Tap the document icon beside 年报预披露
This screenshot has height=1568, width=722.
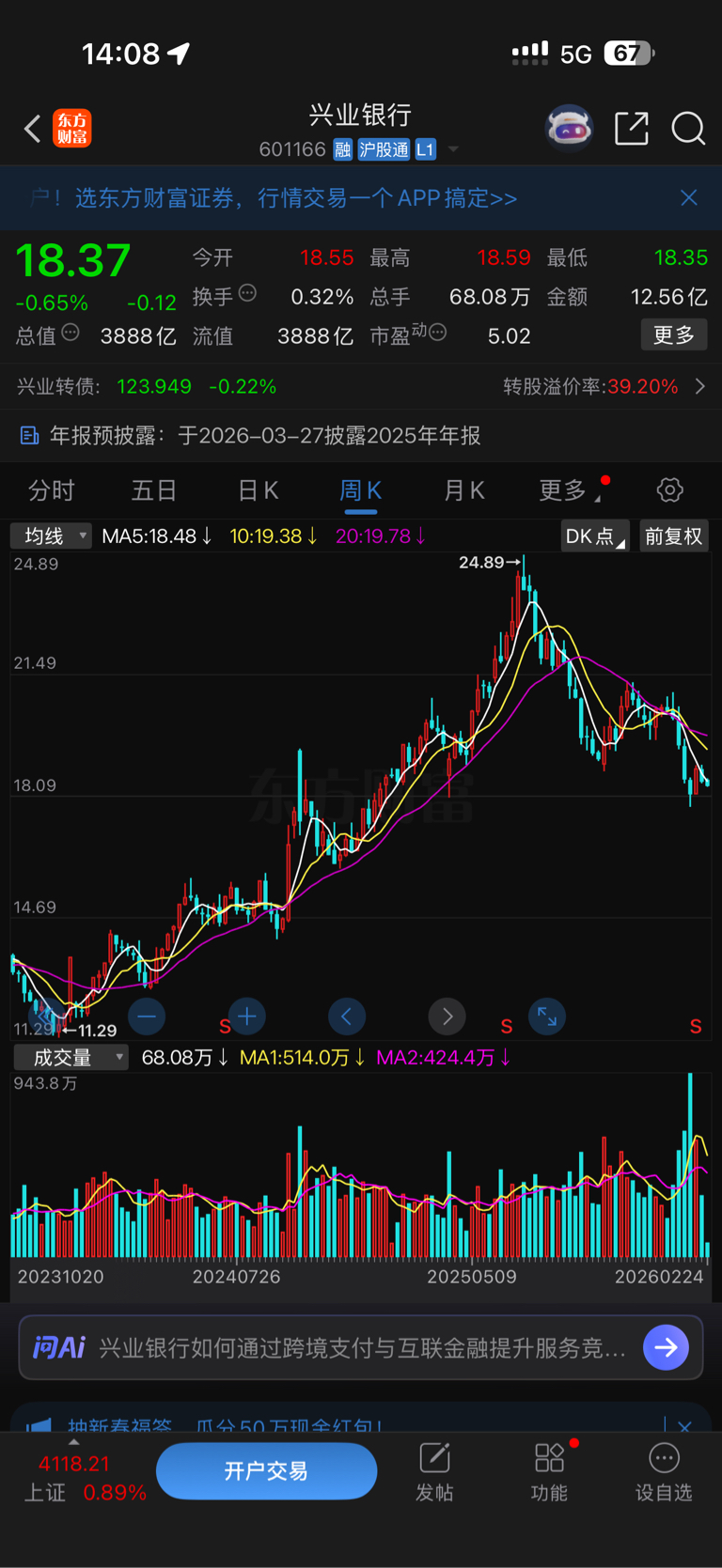coord(29,435)
